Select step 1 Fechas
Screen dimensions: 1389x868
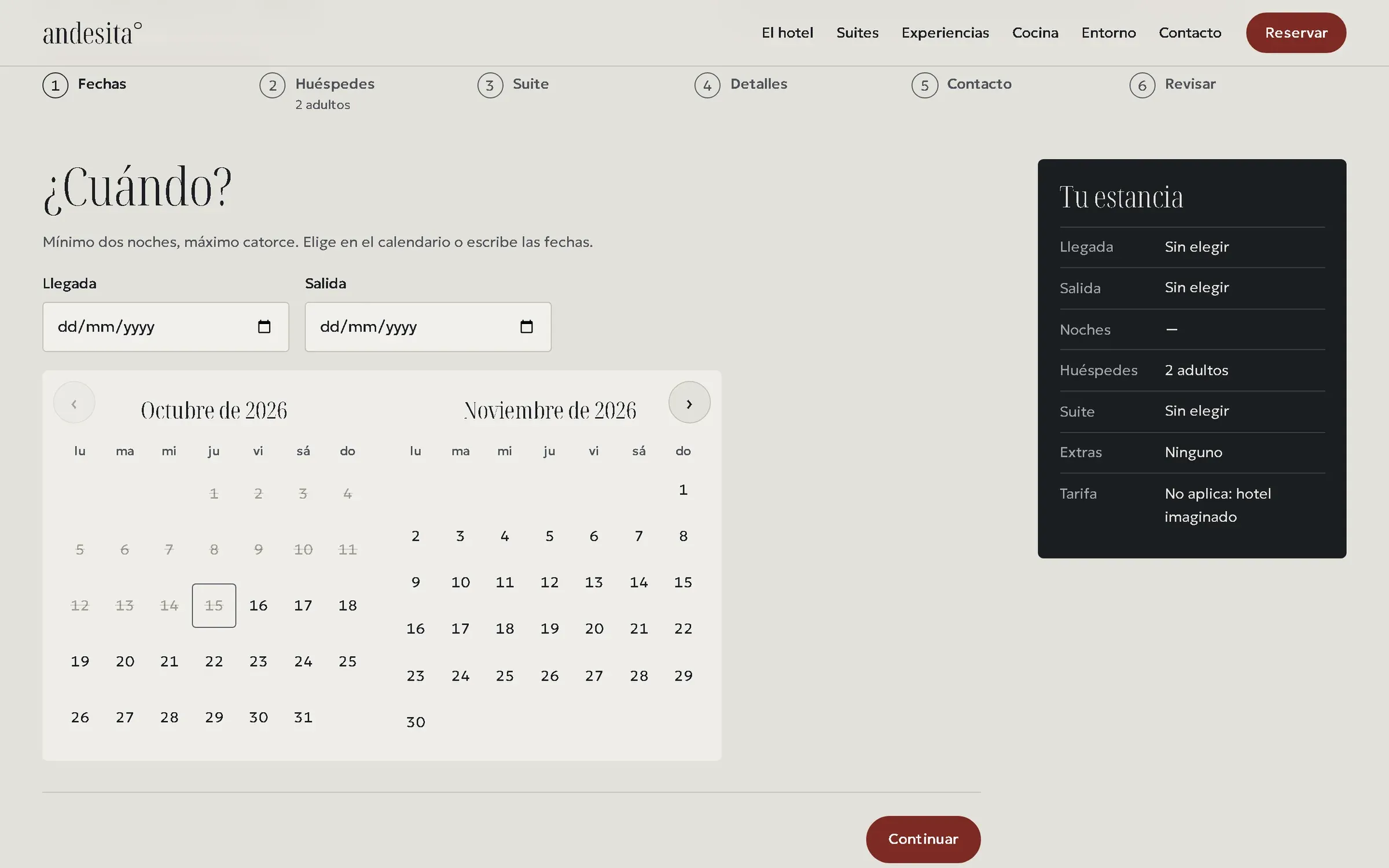84,85
